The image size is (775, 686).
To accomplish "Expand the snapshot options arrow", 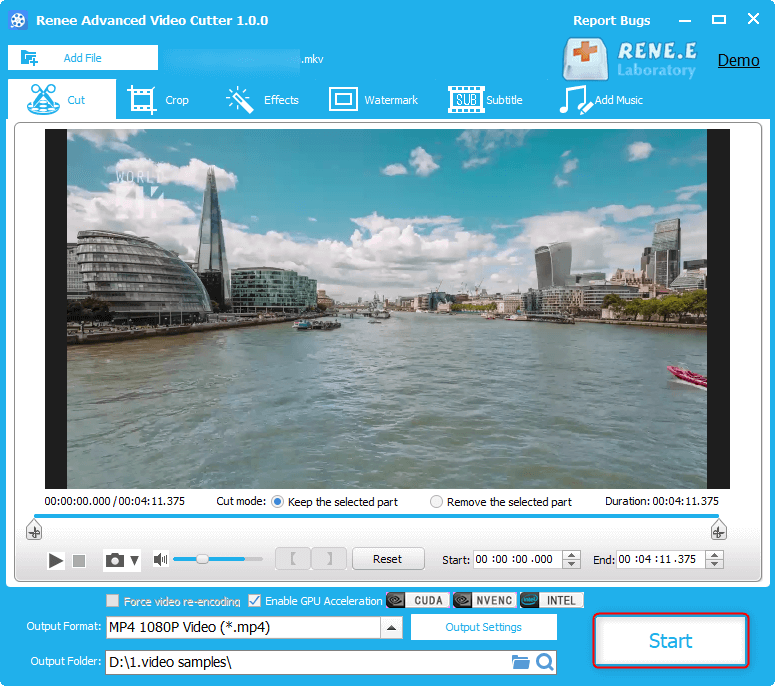I will 134,560.
